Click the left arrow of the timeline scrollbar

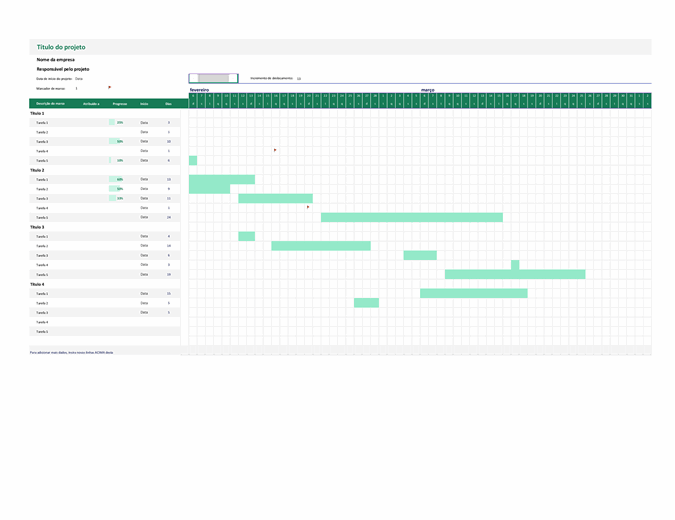click(x=193, y=78)
